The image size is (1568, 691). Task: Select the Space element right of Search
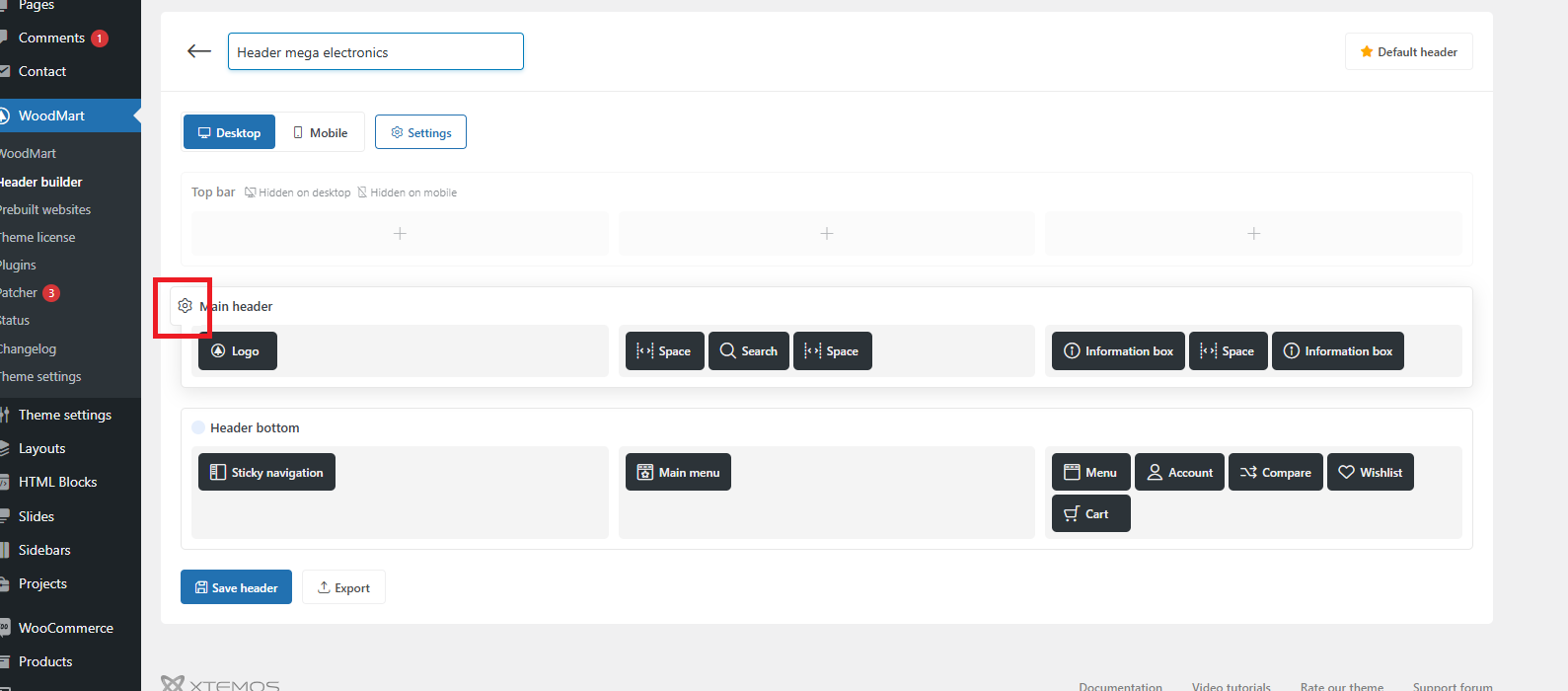pyautogui.click(x=833, y=351)
